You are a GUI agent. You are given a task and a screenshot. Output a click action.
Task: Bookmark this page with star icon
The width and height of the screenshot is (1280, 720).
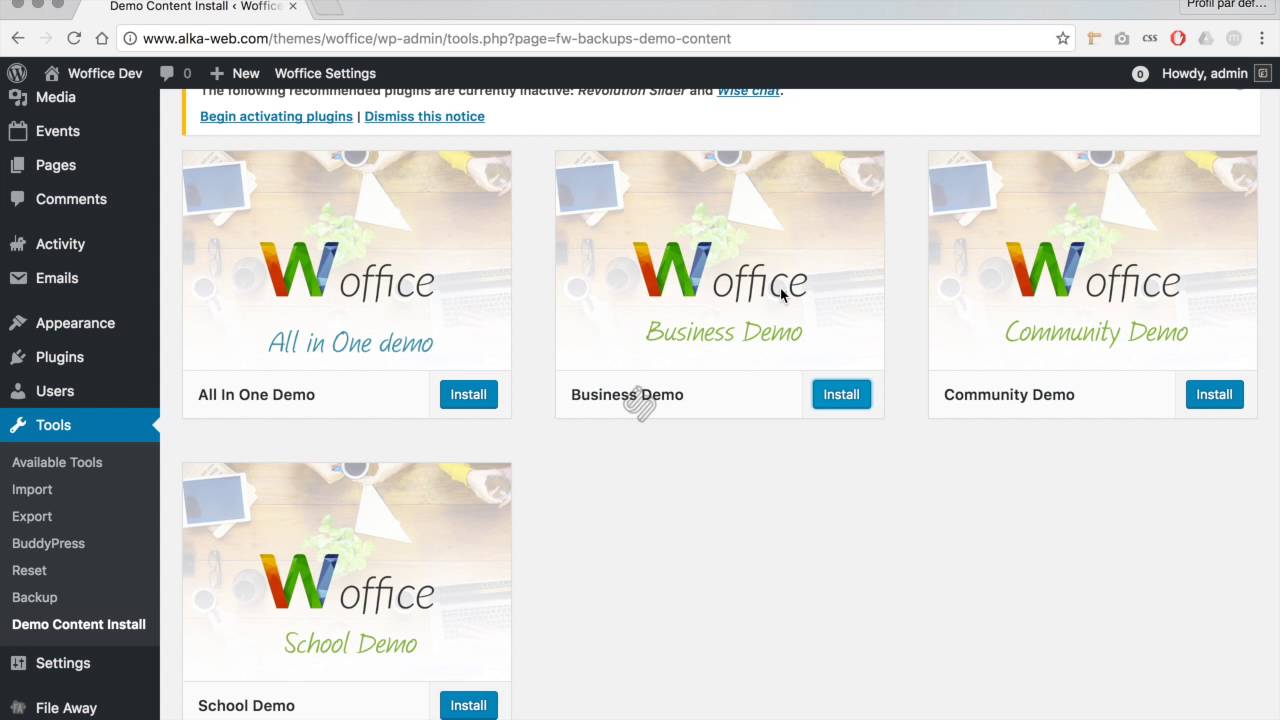tap(1063, 38)
